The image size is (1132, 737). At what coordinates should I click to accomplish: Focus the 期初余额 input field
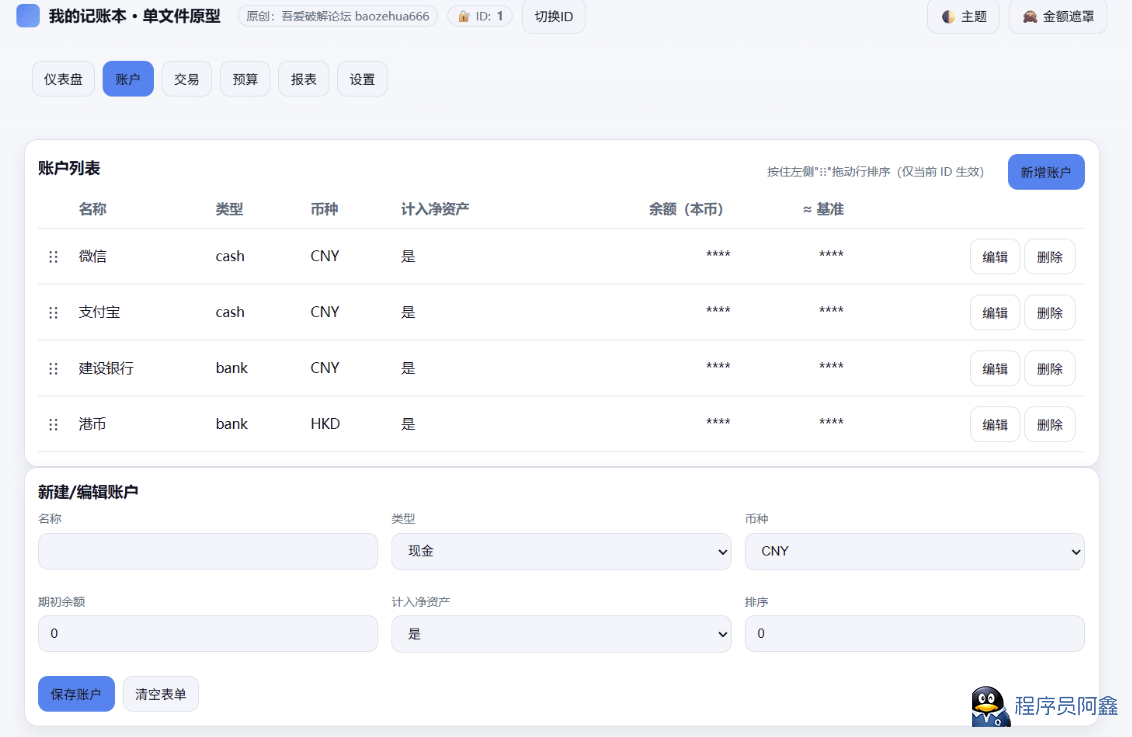[207, 634]
